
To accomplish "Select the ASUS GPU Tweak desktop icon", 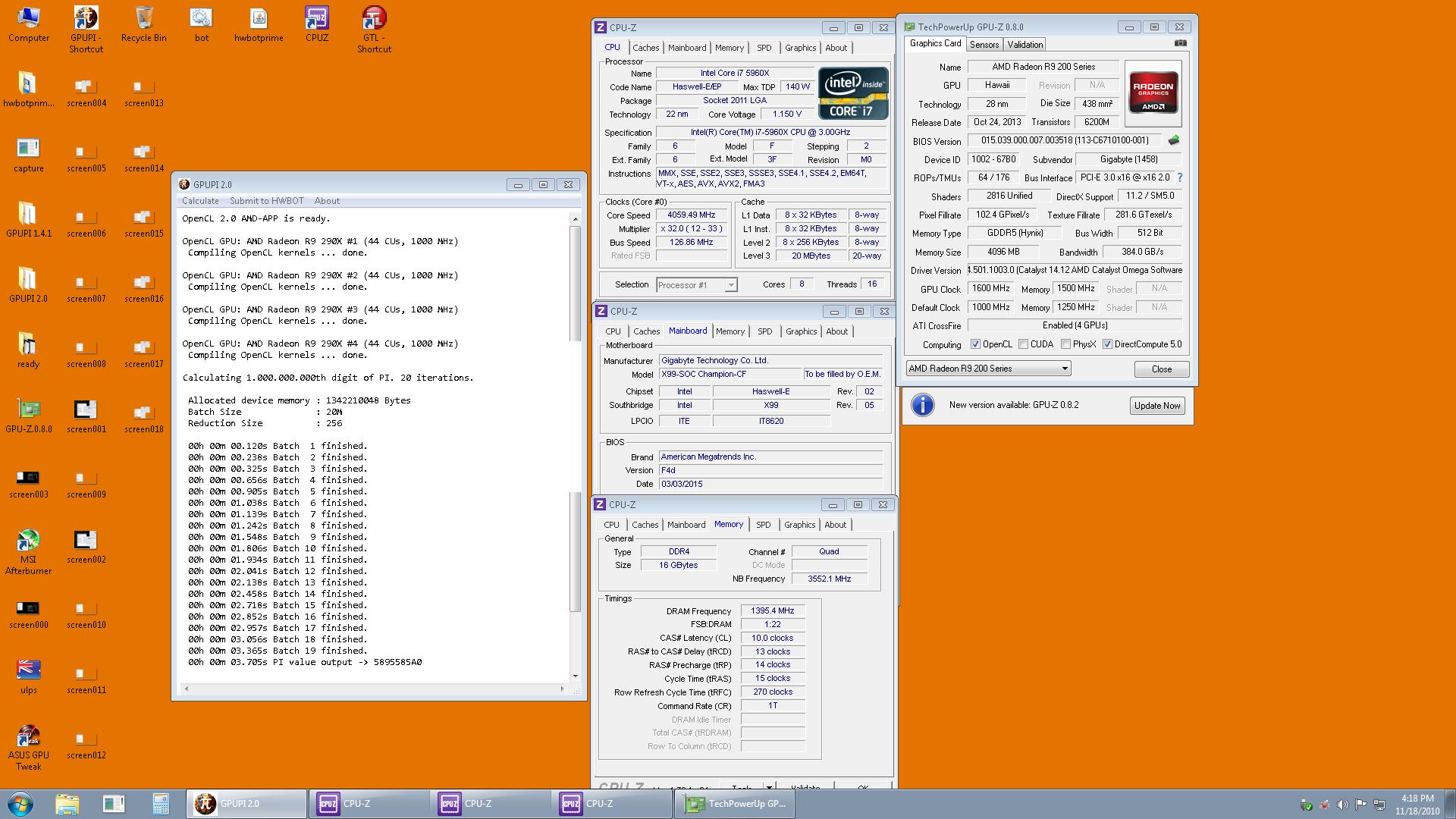I will pos(29,748).
